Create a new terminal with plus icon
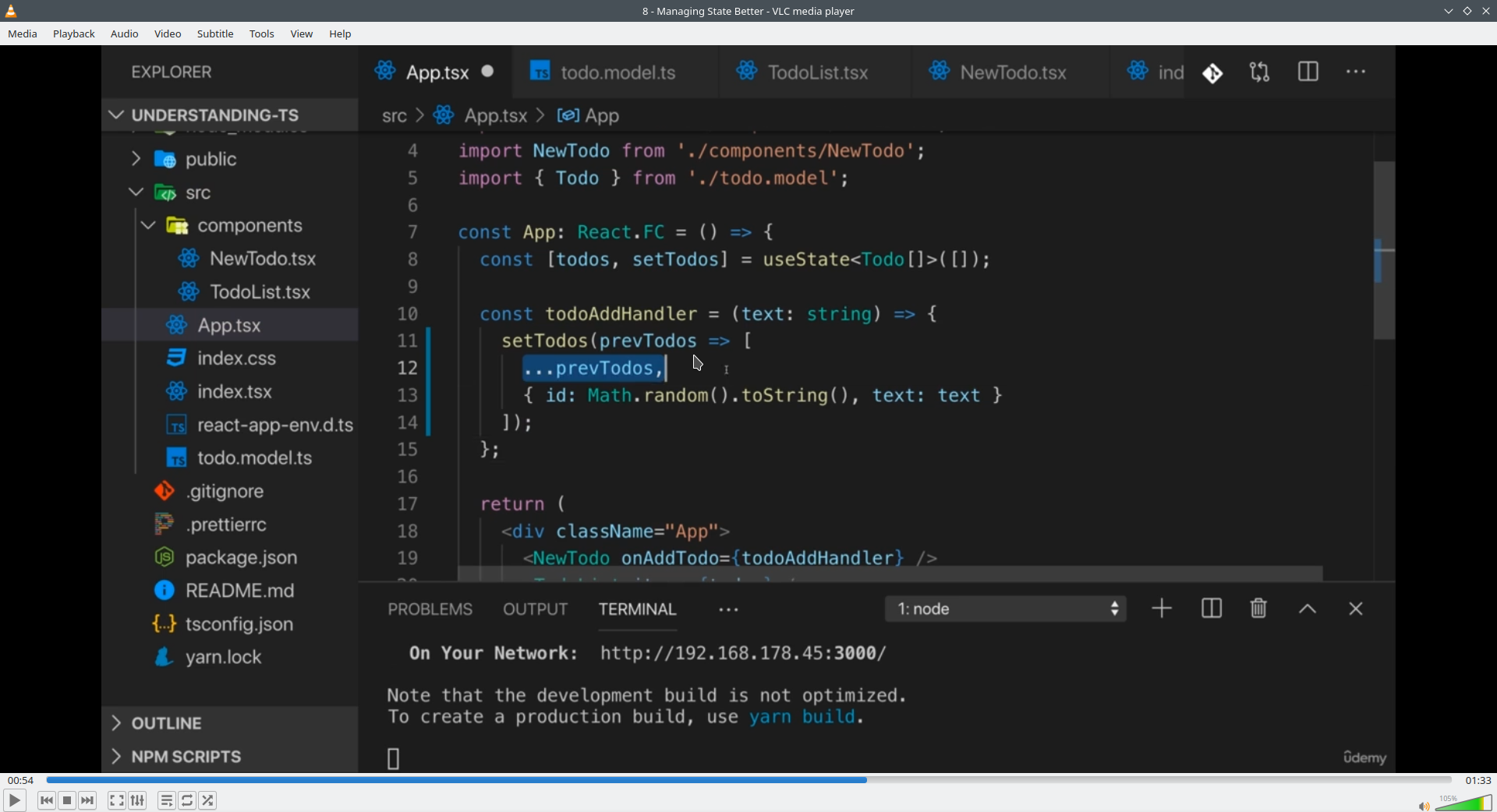This screenshot has height=812, width=1497. click(x=1162, y=609)
